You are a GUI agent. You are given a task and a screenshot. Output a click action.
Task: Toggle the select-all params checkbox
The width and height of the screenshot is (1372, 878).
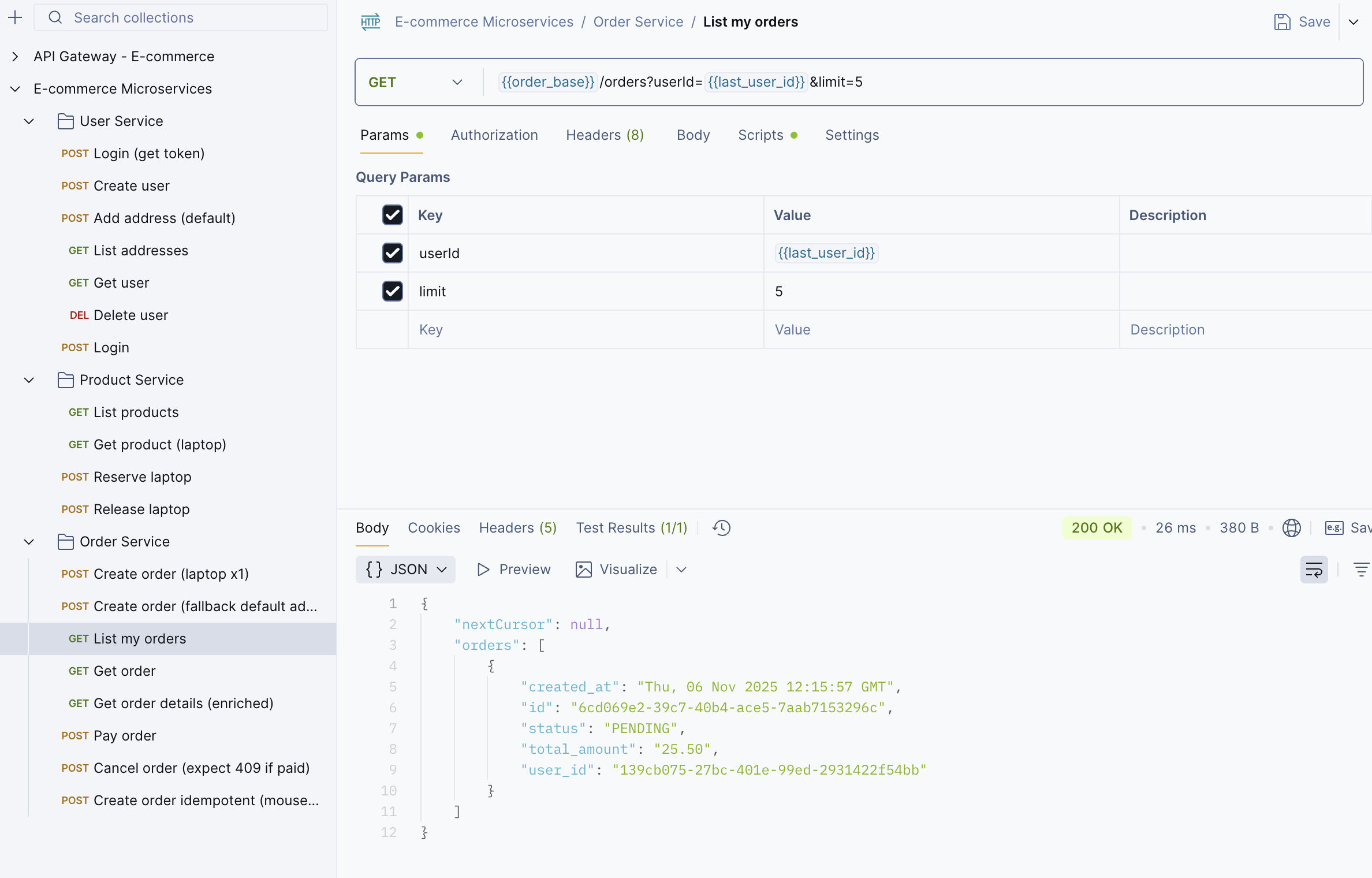point(393,215)
